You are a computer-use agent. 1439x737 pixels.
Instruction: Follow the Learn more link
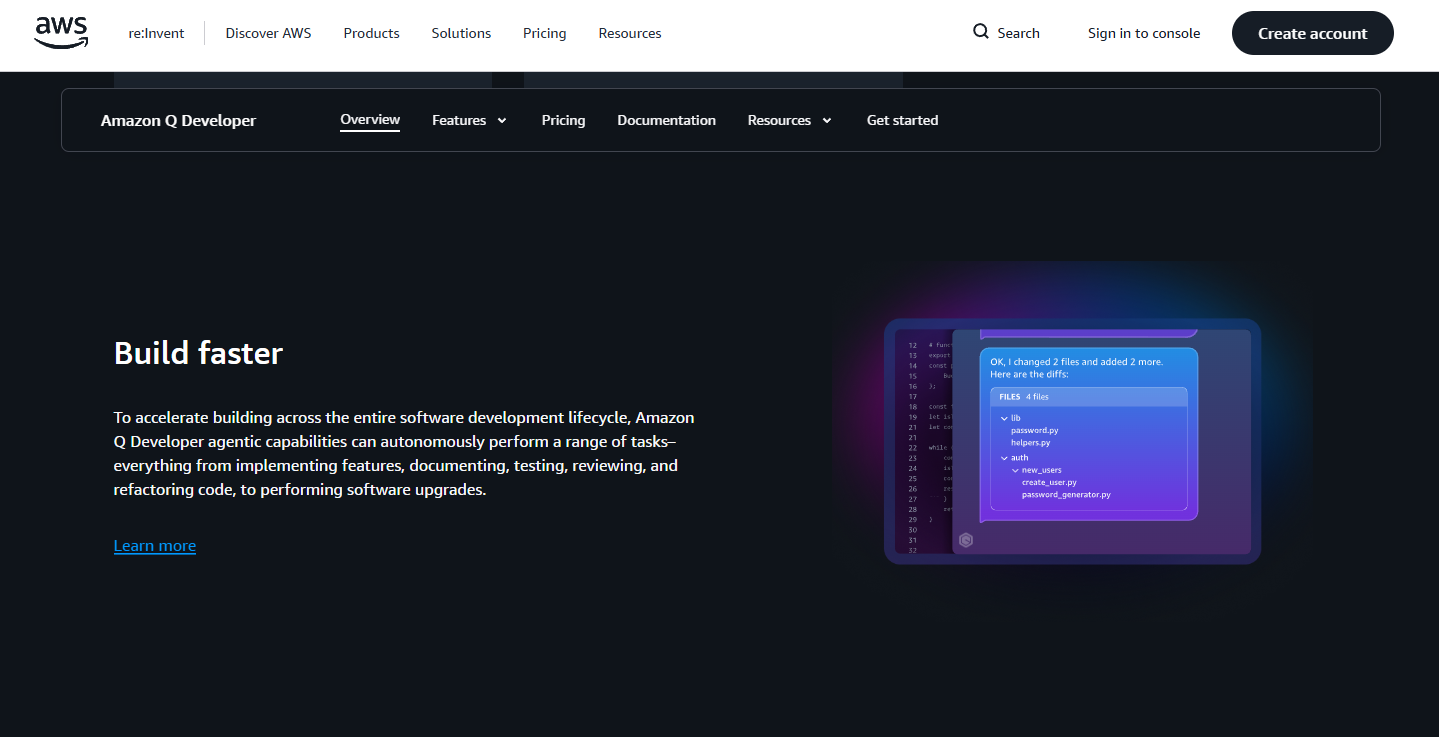[x=155, y=545]
